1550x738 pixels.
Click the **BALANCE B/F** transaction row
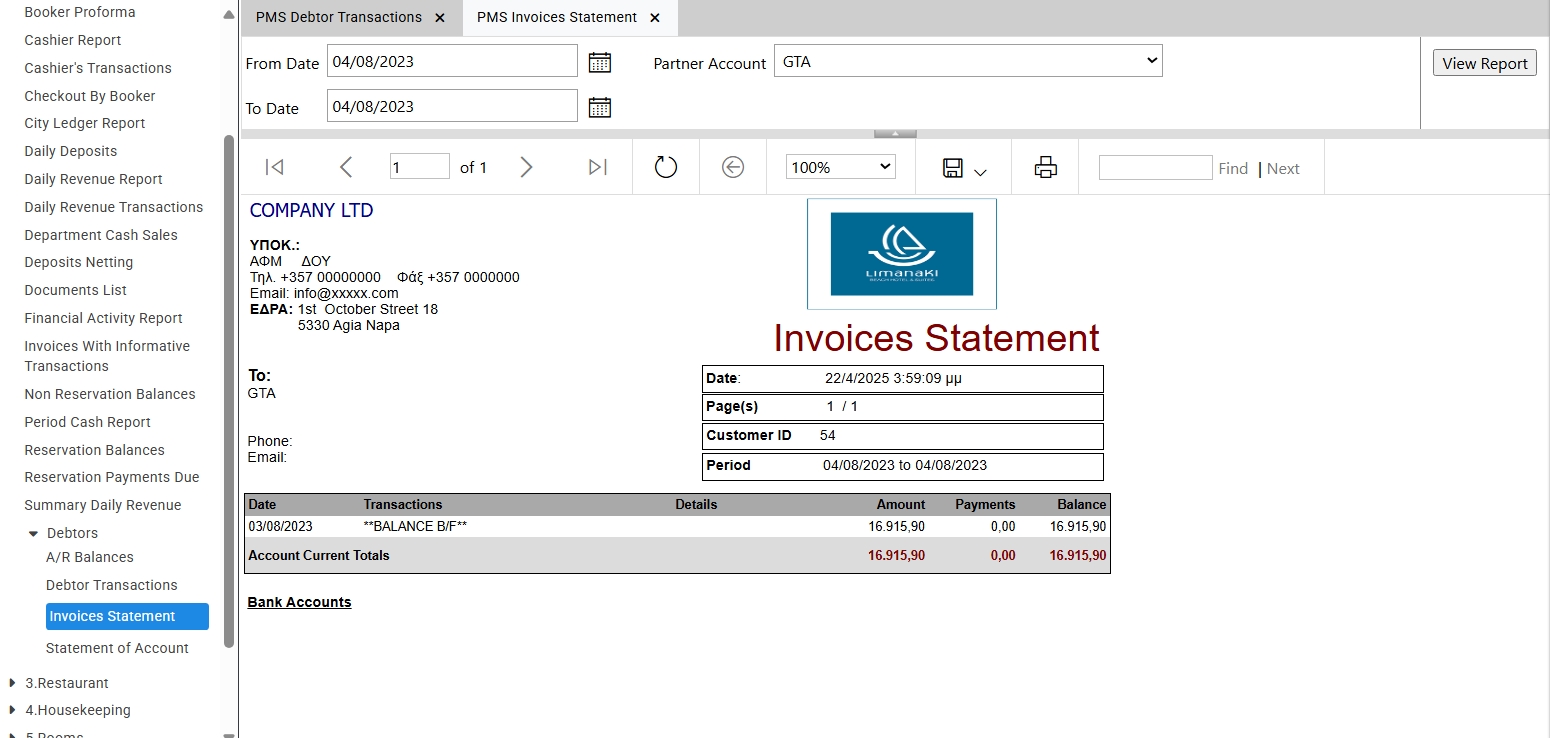click(x=677, y=526)
